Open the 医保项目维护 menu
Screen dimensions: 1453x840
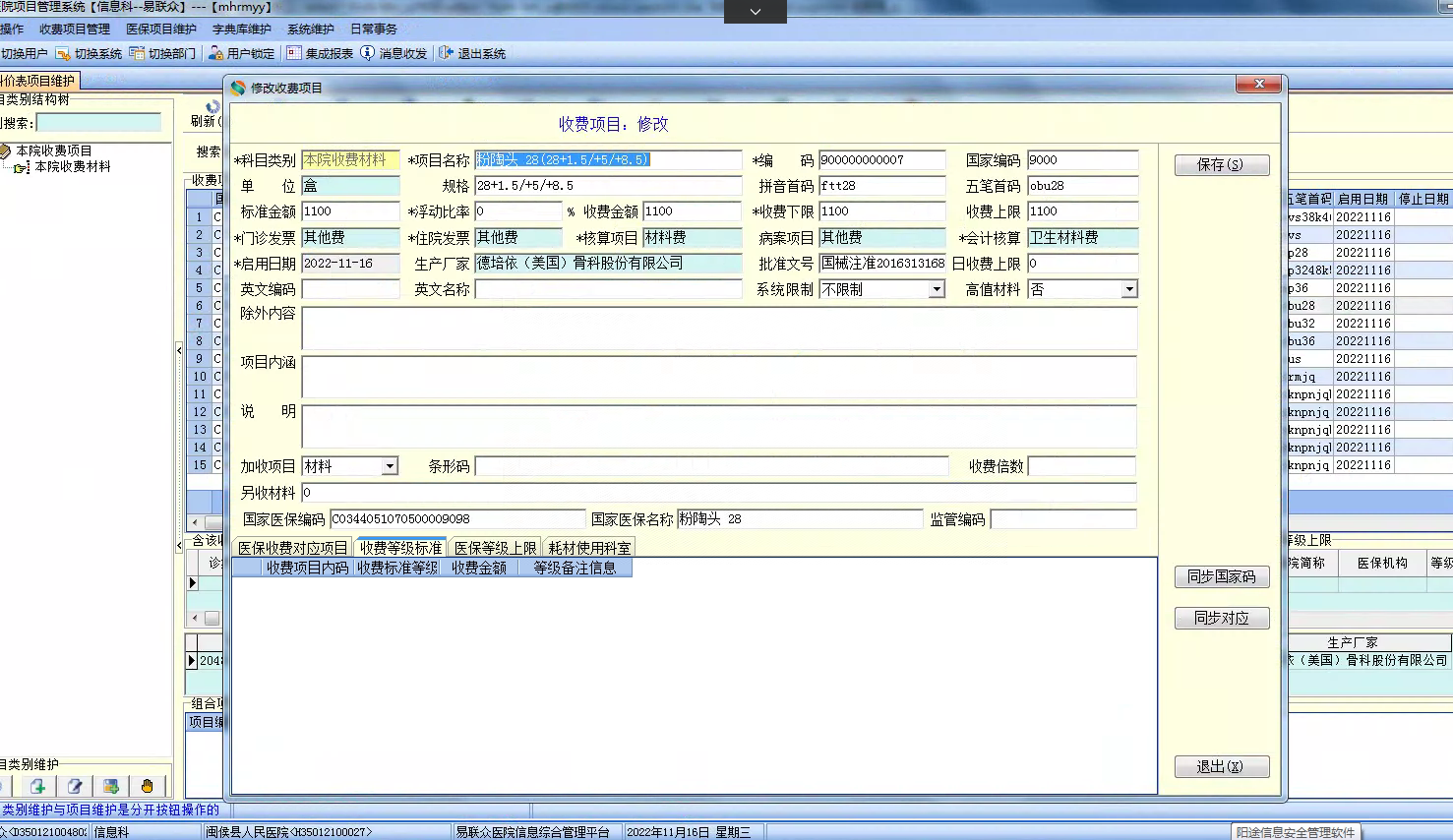(x=161, y=30)
